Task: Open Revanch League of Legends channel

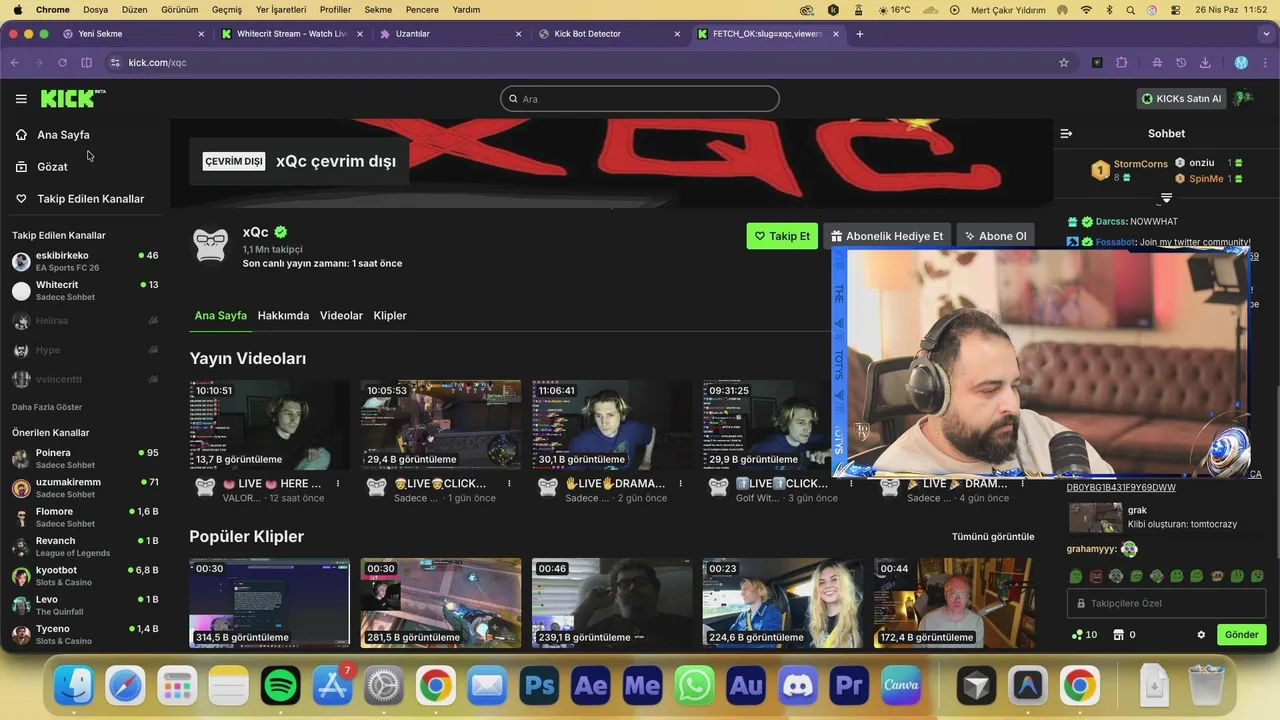Action: [x=85, y=546]
